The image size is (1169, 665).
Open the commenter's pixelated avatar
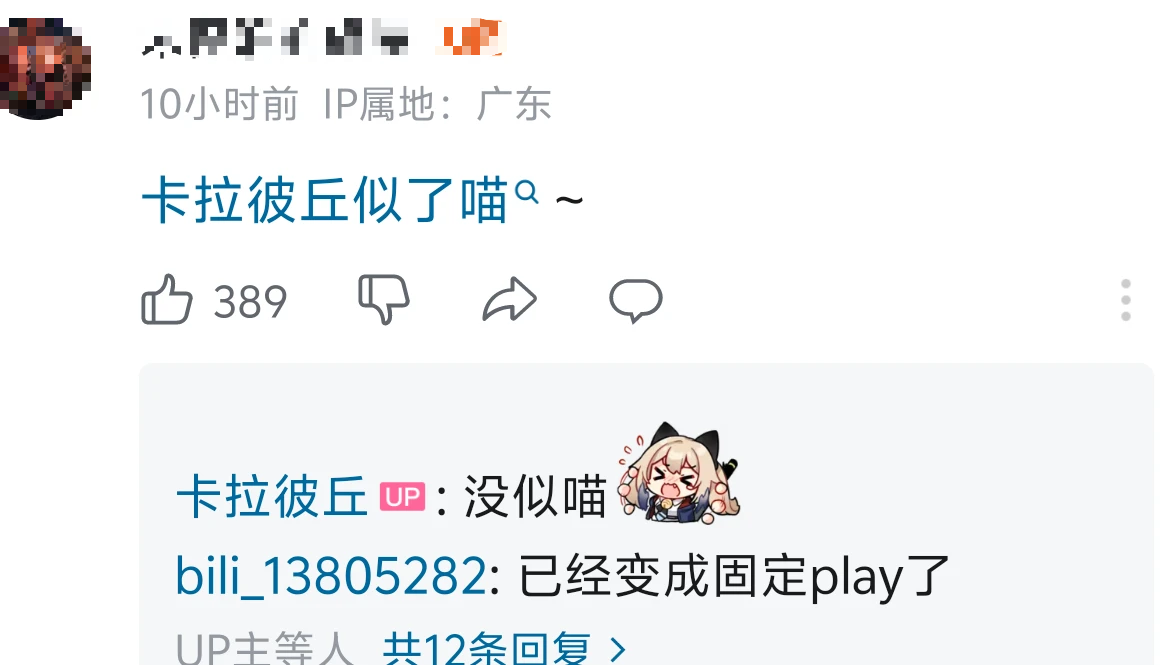[45, 67]
